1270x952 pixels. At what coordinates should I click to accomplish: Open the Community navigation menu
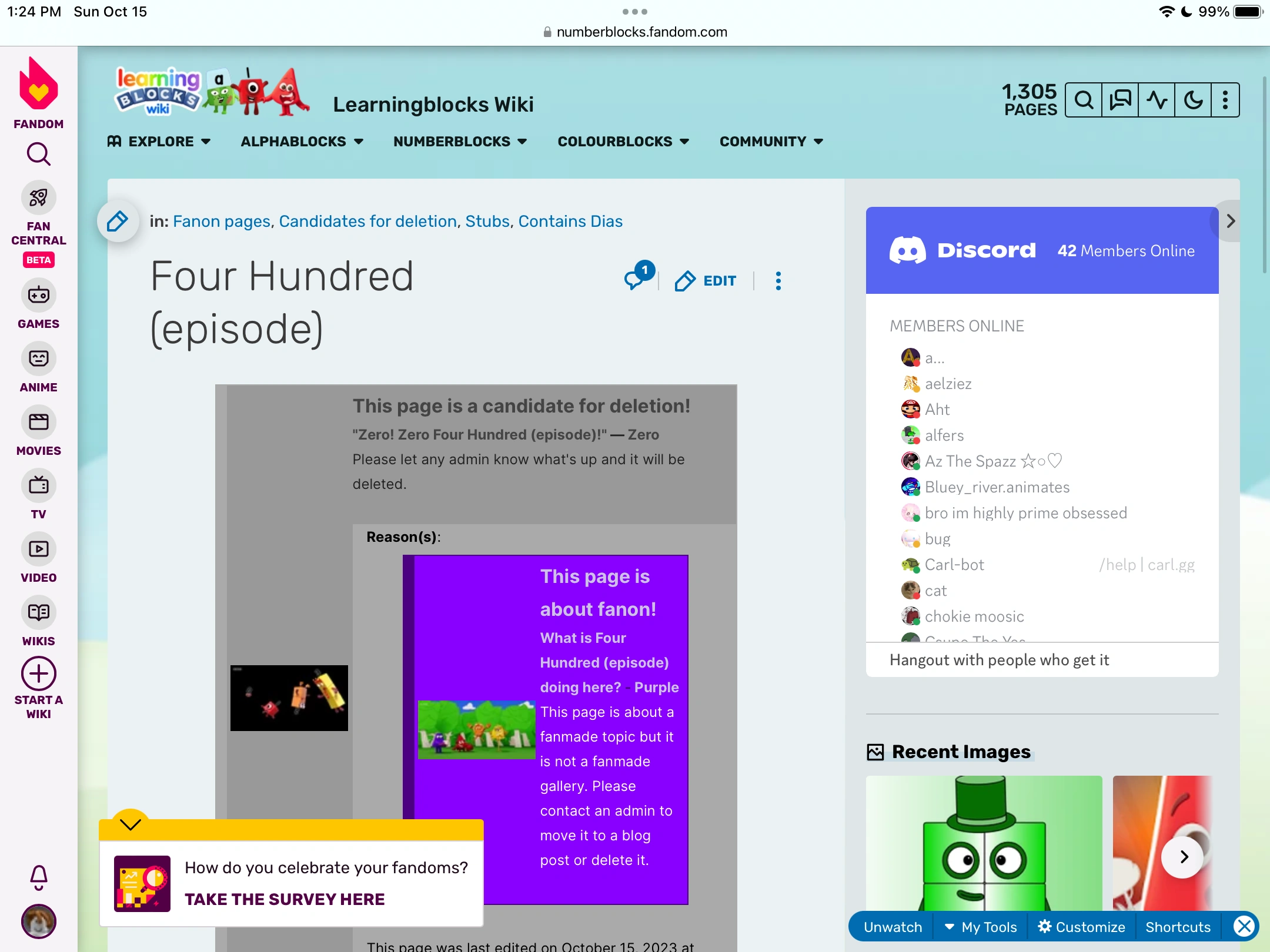click(x=771, y=142)
